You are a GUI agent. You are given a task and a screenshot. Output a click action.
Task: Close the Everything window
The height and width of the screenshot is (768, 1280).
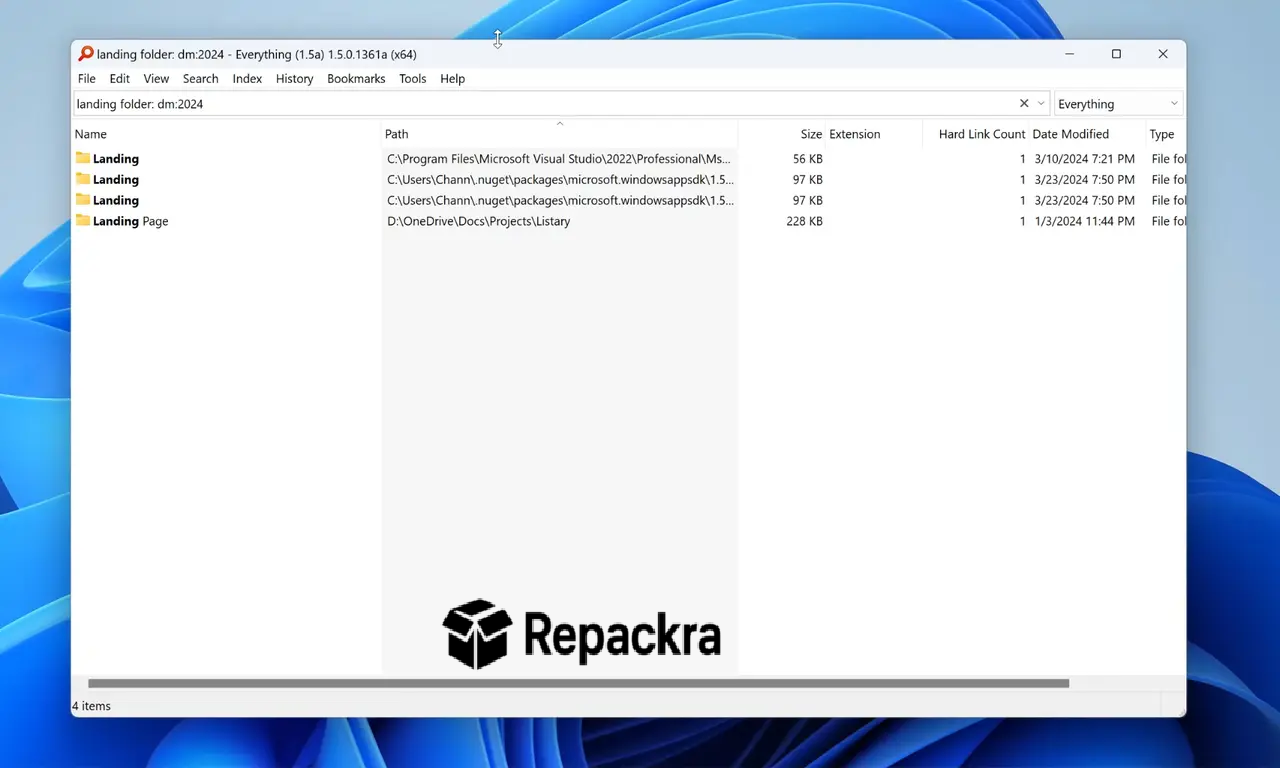(x=1163, y=54)
